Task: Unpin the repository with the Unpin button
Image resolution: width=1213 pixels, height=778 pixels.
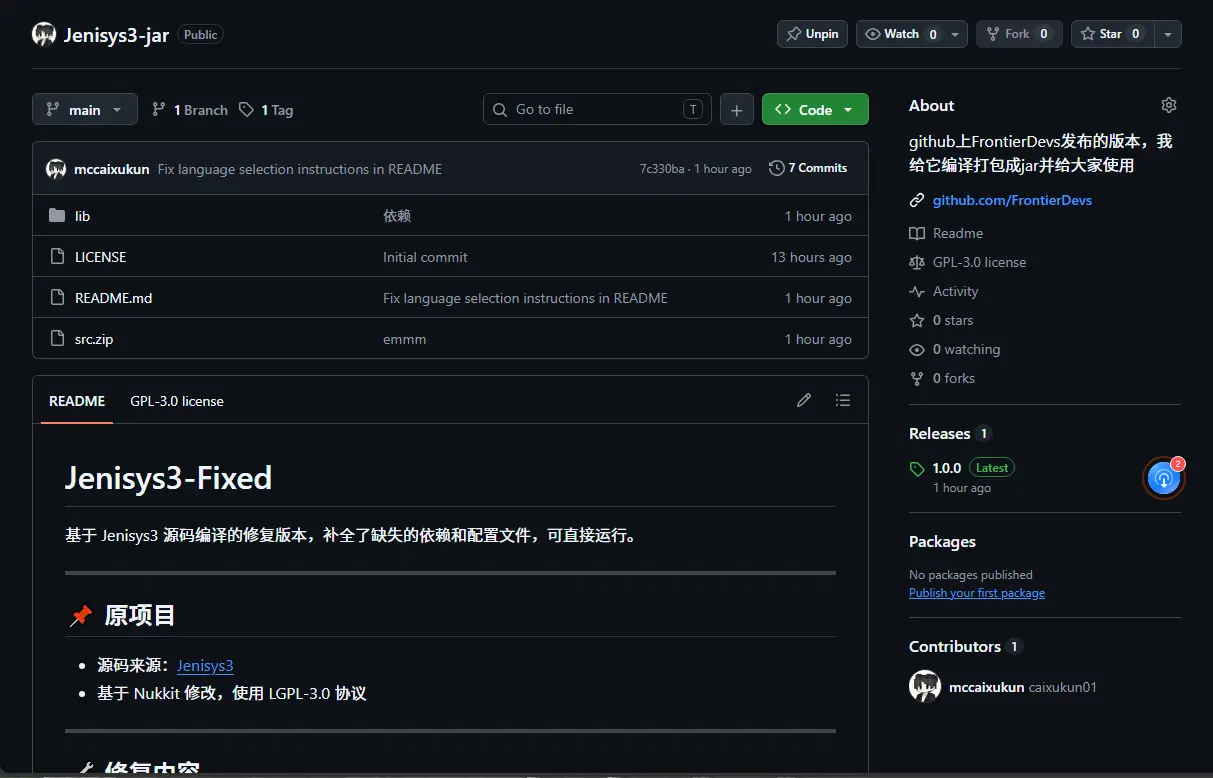Action: pos(813,34)
